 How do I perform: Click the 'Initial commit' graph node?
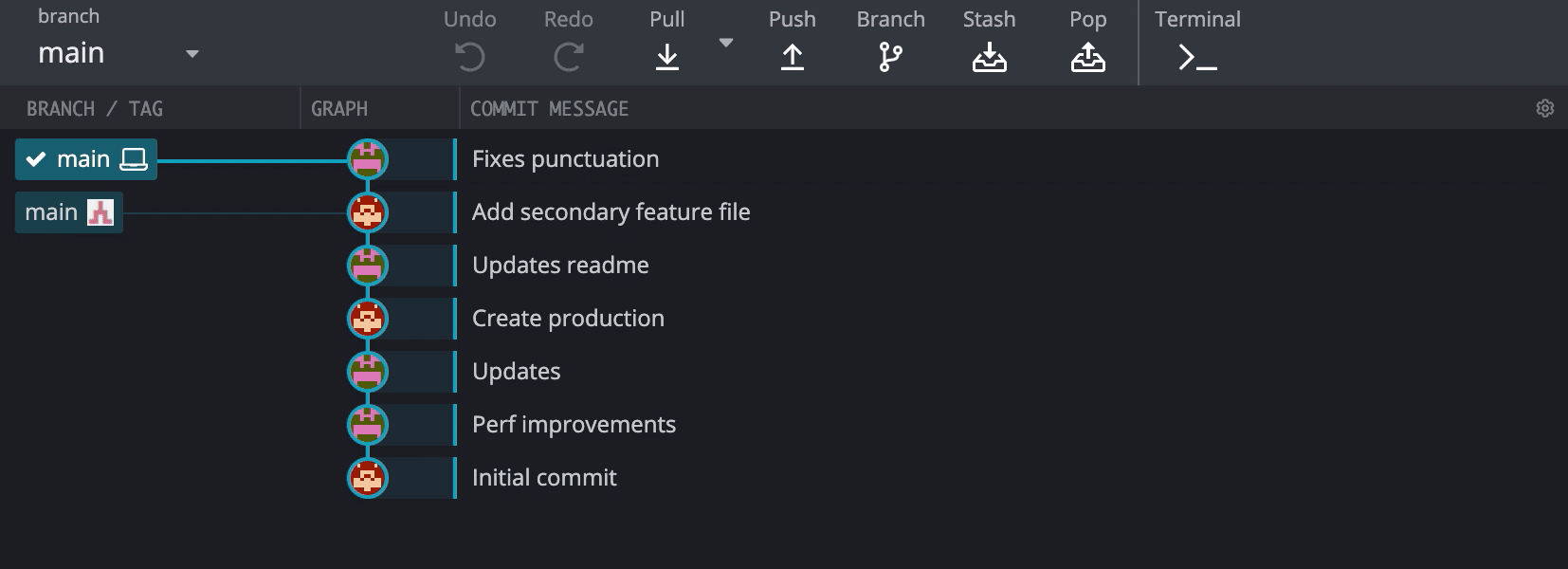[368, 478]
